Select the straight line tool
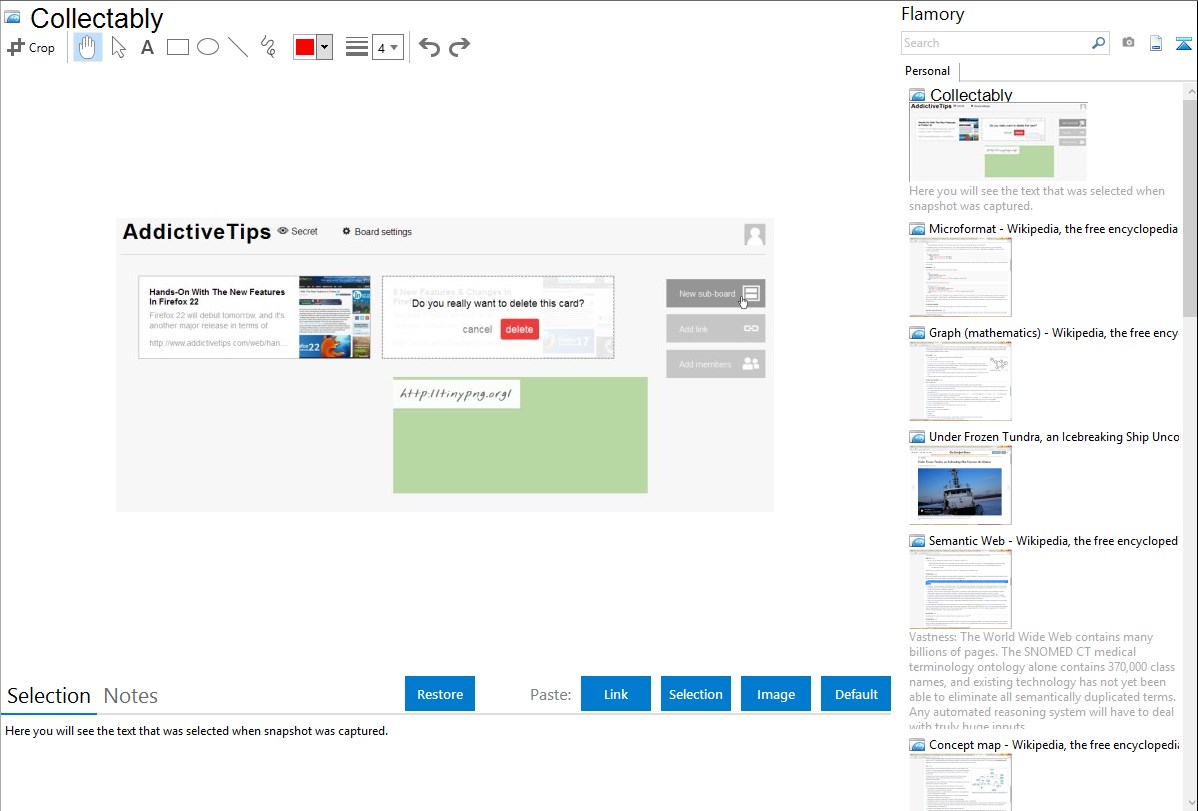Viewport: 1198px width, 811px height. 238,47
